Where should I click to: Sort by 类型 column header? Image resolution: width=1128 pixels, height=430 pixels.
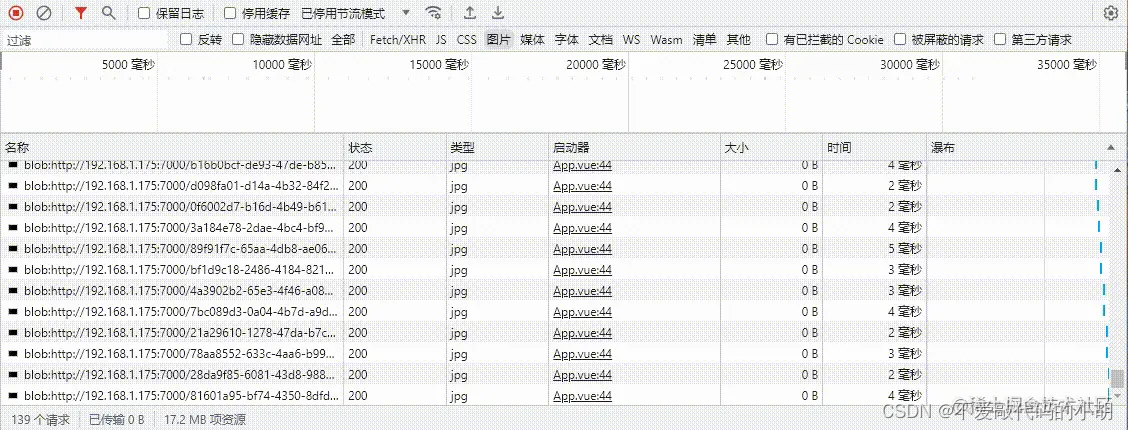pyautogui.click(x=497, y=147)
